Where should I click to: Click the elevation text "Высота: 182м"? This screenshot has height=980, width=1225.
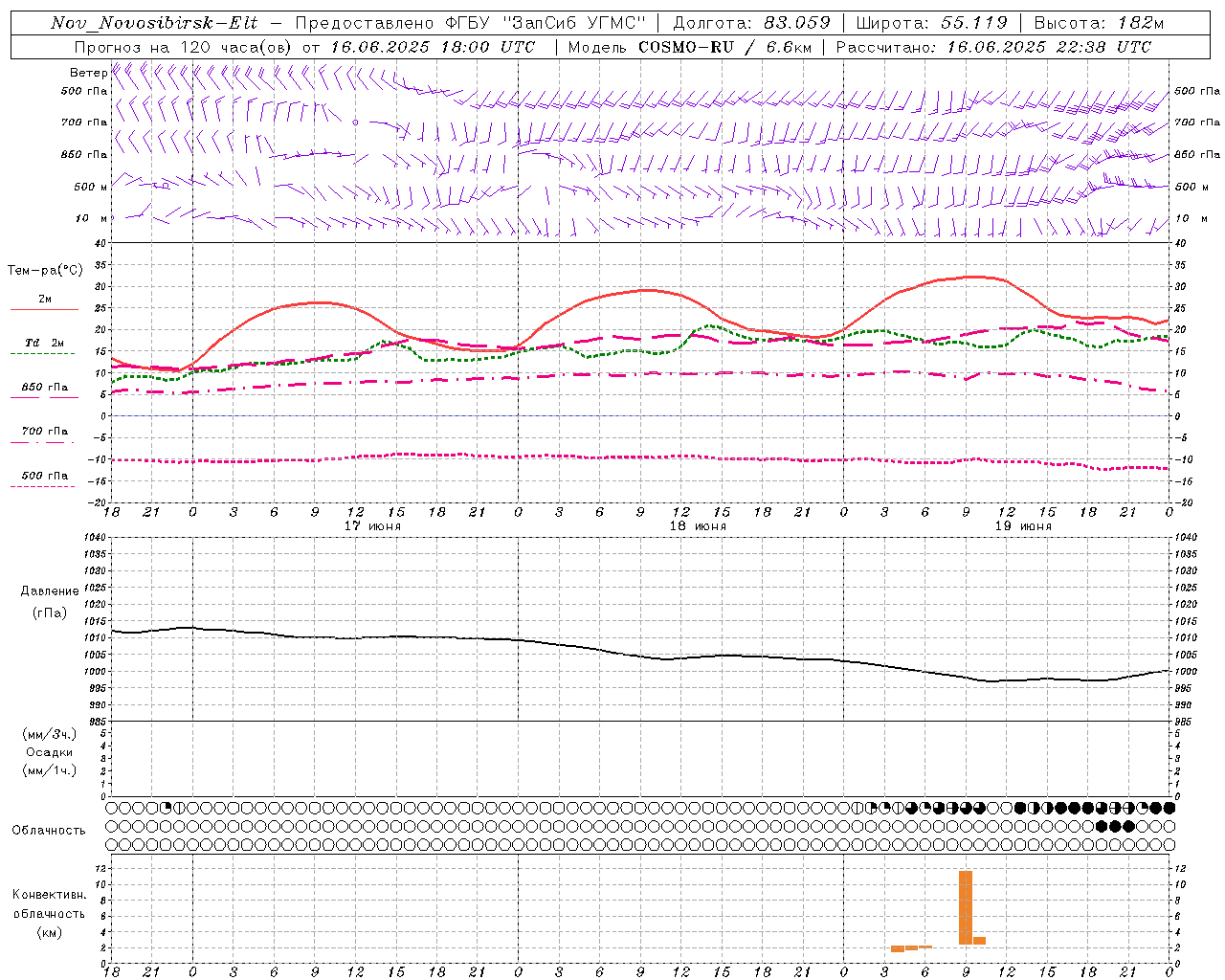pyautogui.click(x=1100, y=23)
